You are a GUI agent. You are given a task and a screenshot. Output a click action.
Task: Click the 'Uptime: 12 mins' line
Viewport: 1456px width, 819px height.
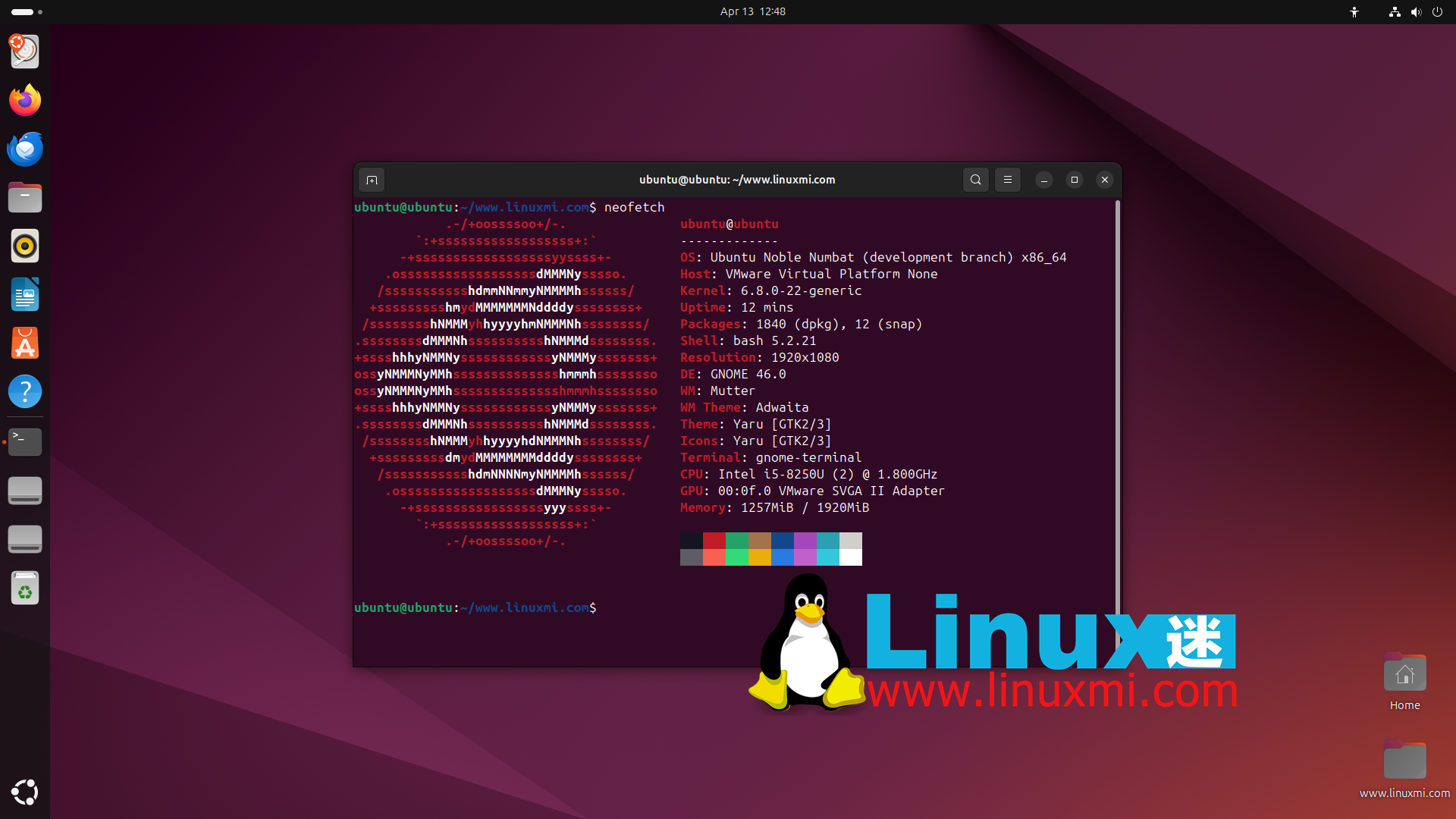click(x=736, y=307)
